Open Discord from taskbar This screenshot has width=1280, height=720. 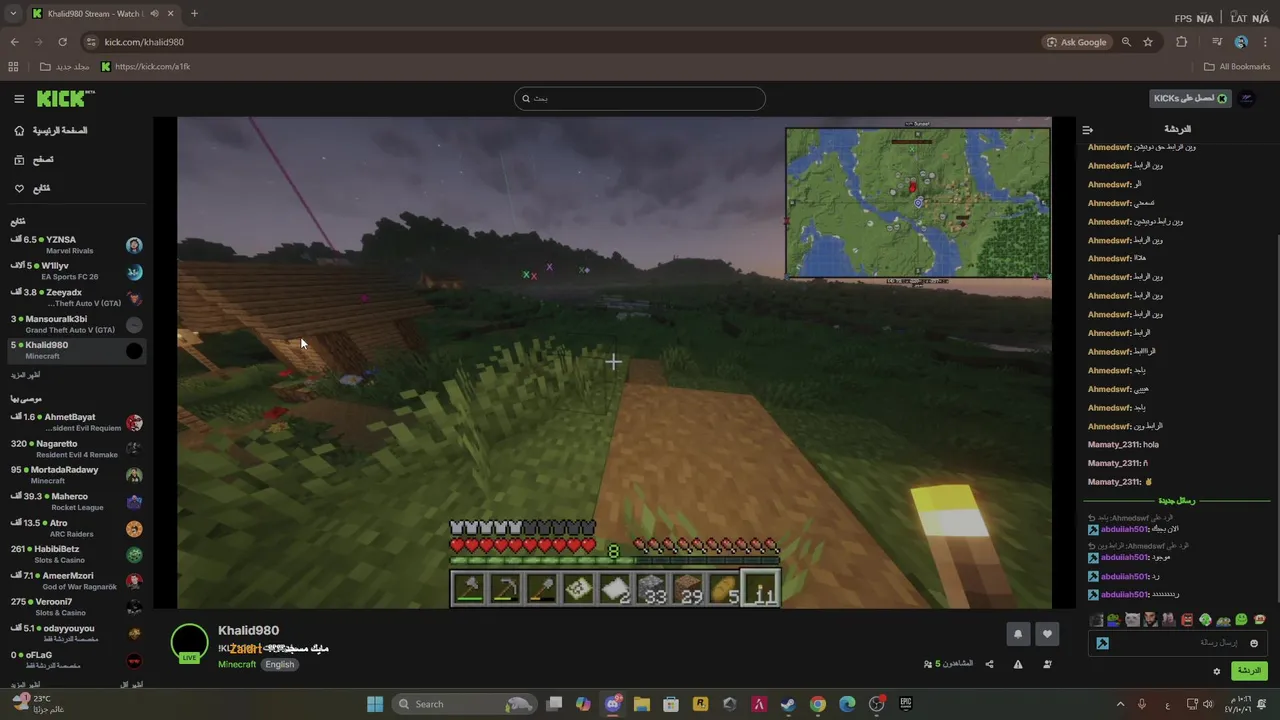[x=613, y=704]
